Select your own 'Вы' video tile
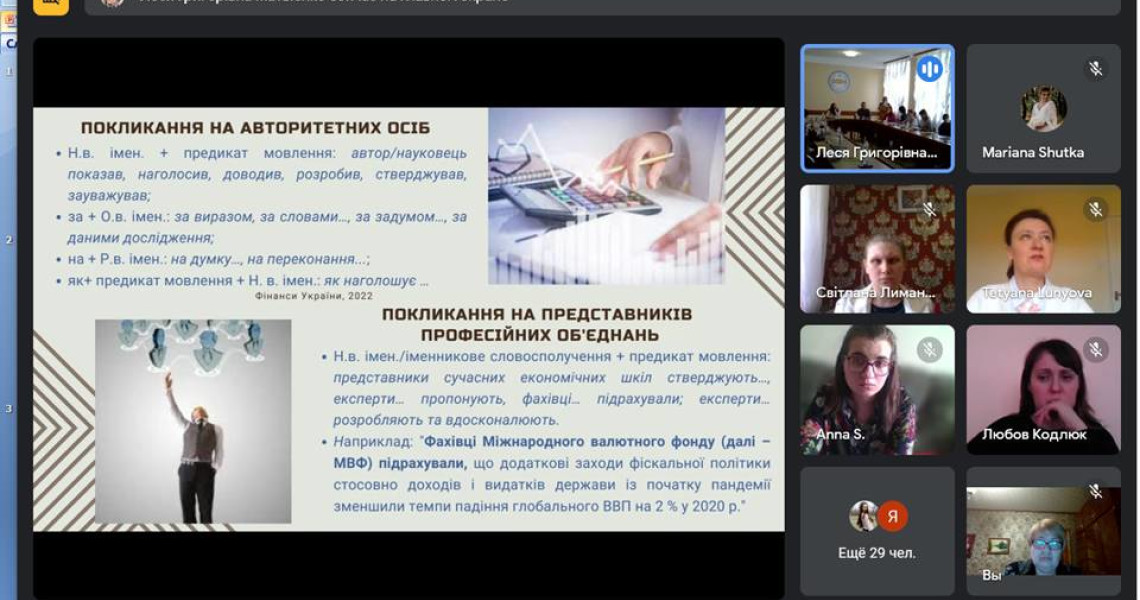Screen dimensions: 1140x600 tap(1043, 531)
